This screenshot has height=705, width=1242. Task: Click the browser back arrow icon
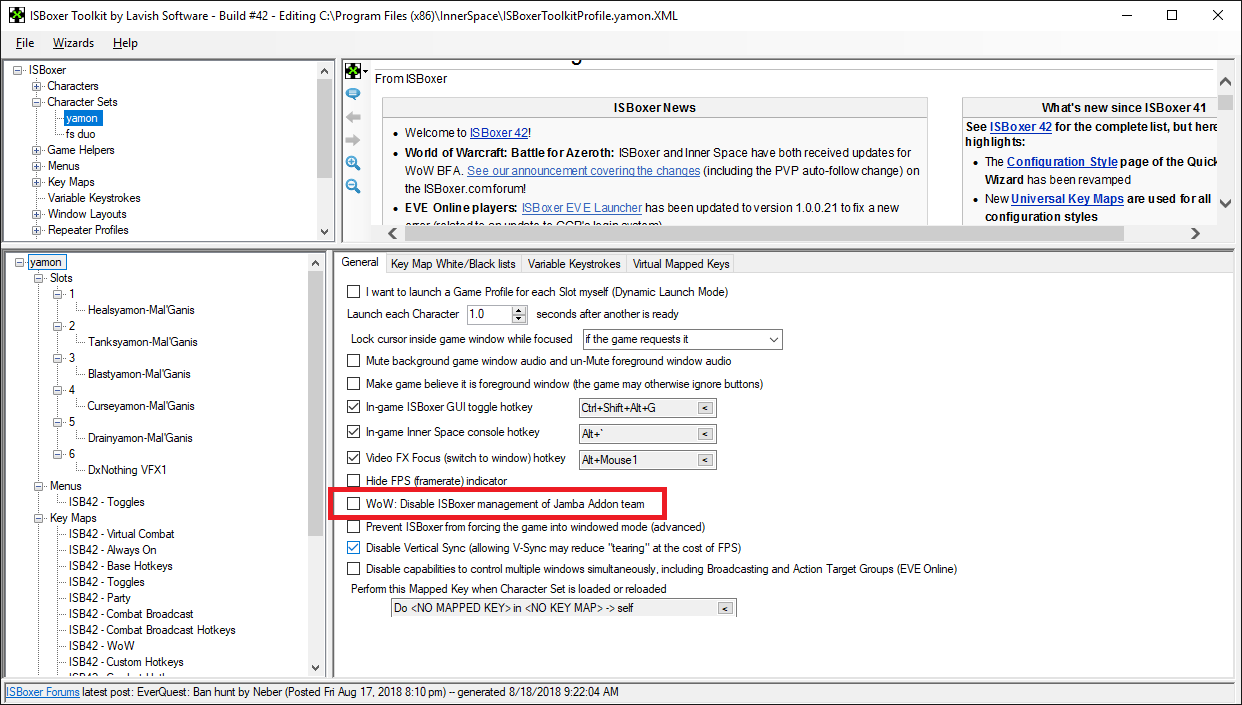pos(353,117)
